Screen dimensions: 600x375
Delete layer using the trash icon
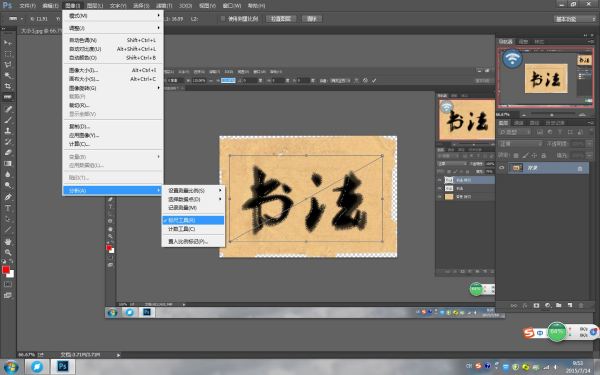[581, 305]
